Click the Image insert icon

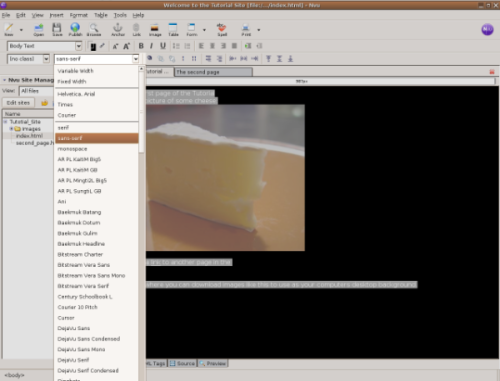click(155, 29)
